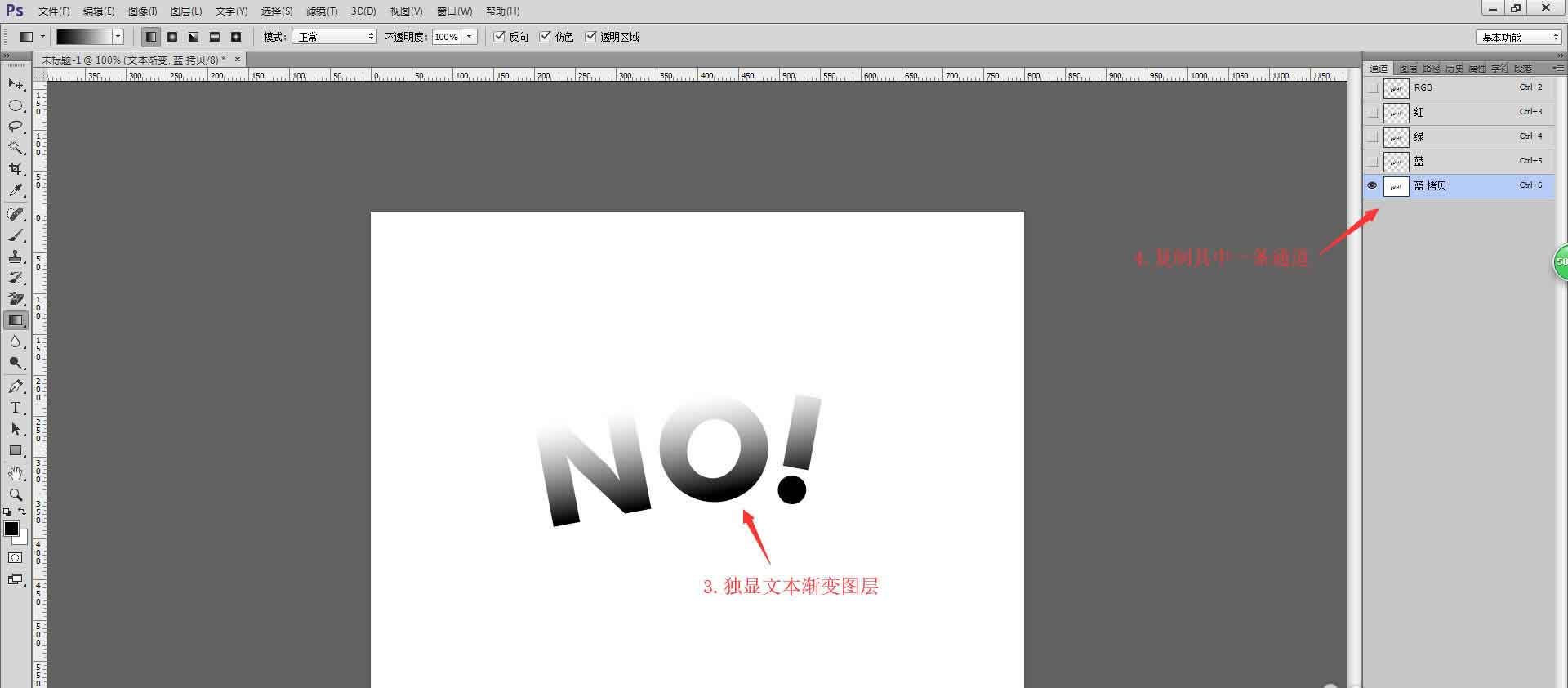Open the Channels panel flyout menu
This screenshot has width=1568, height=688.
(x=1559, y=68)
